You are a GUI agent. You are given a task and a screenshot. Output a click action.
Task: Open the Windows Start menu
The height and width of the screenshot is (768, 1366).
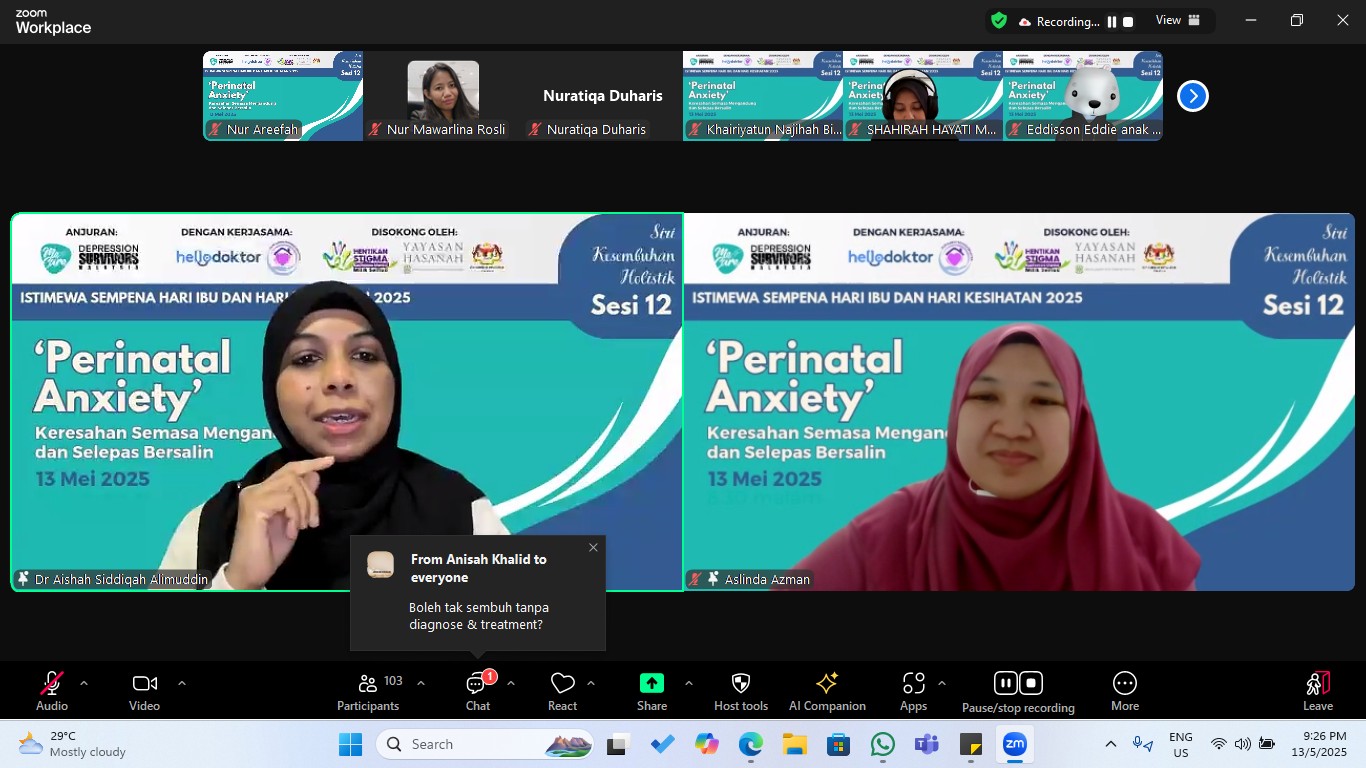coord(351,744)
